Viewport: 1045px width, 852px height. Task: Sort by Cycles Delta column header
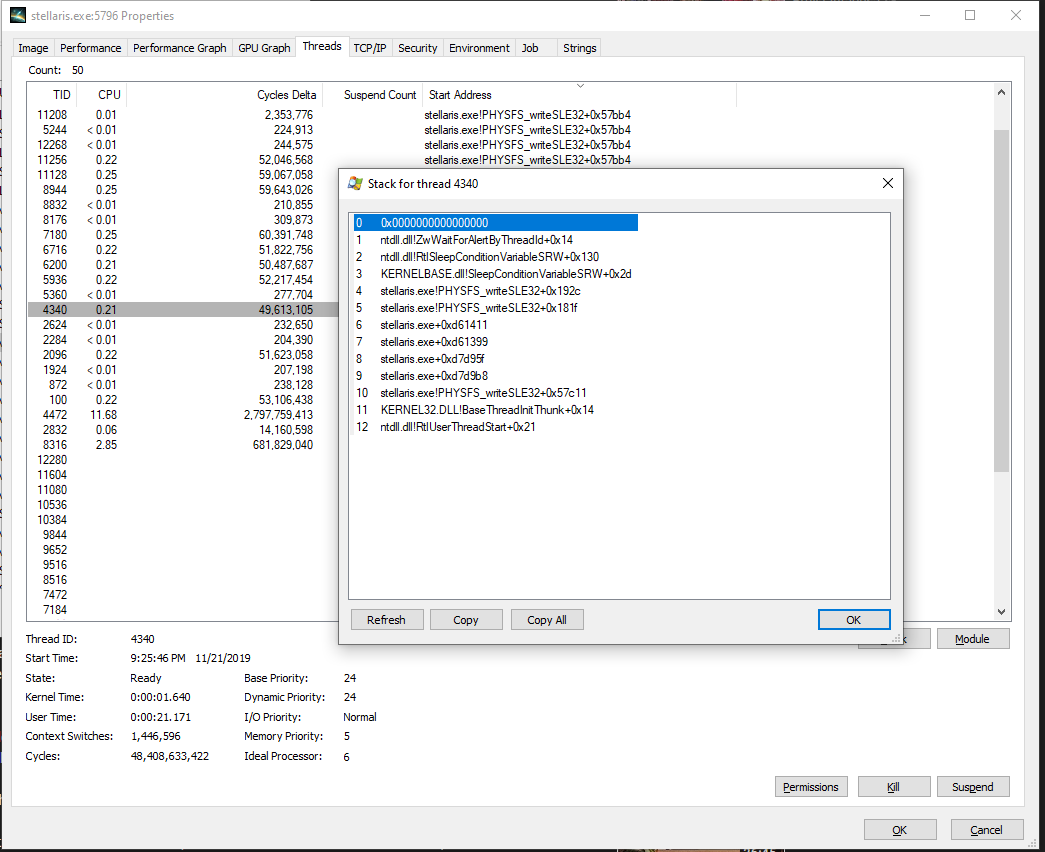[225, 95]
